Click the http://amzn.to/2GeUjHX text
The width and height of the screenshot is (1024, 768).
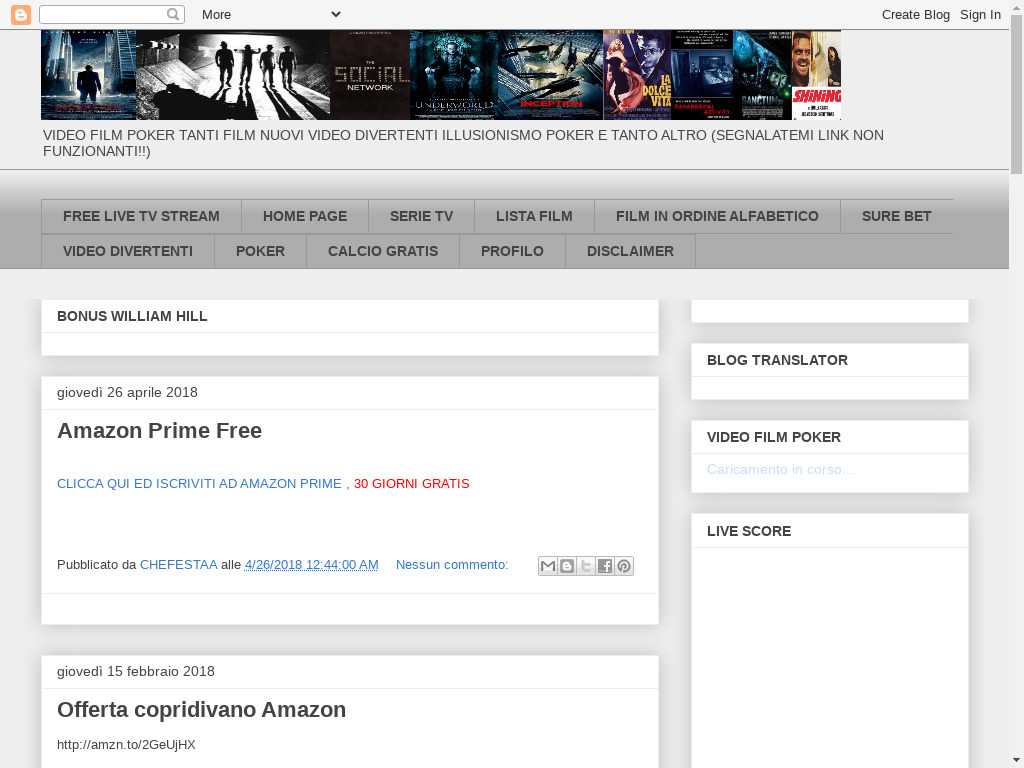click(126, 744)
